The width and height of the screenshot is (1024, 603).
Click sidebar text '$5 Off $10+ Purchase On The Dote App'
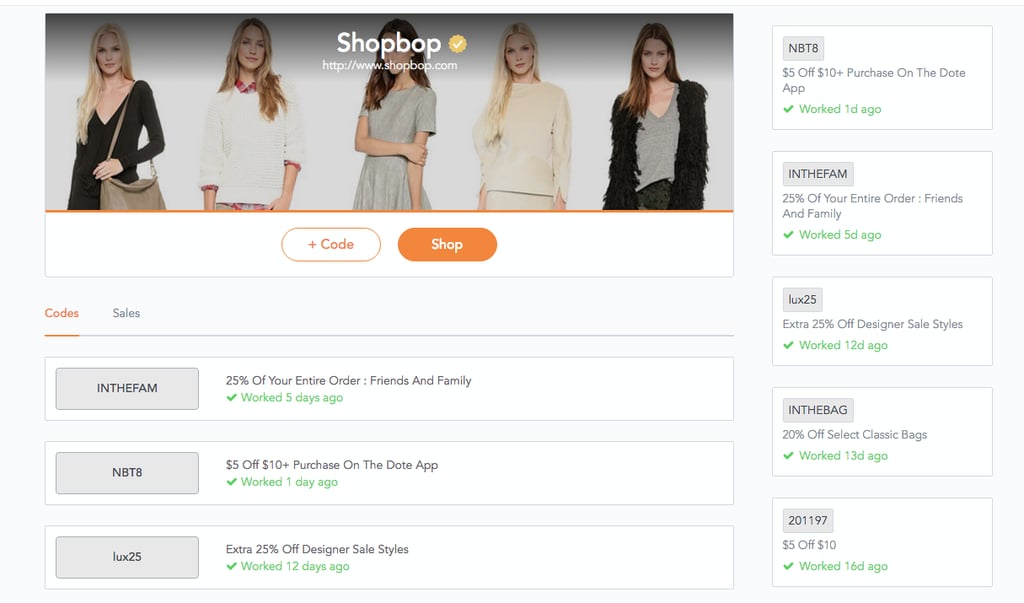[874, 80]
